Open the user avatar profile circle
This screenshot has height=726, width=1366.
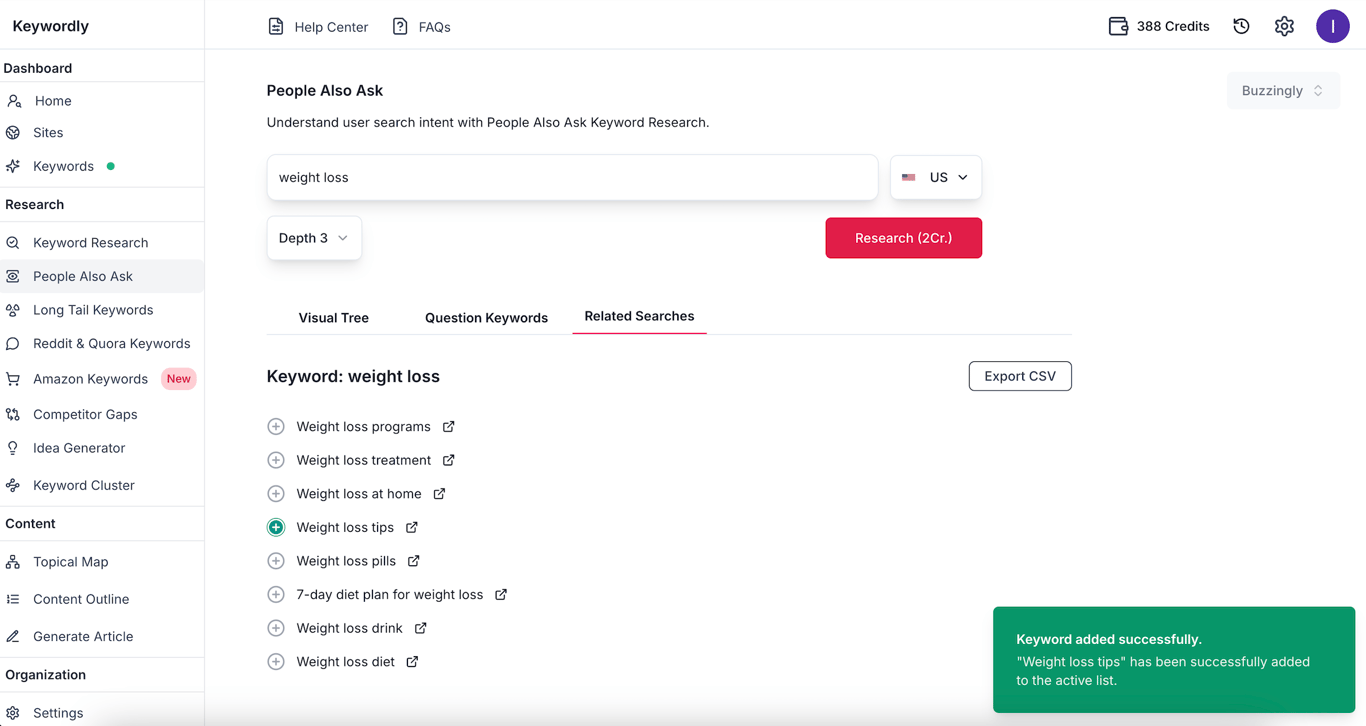click(x=1332, y=27)
